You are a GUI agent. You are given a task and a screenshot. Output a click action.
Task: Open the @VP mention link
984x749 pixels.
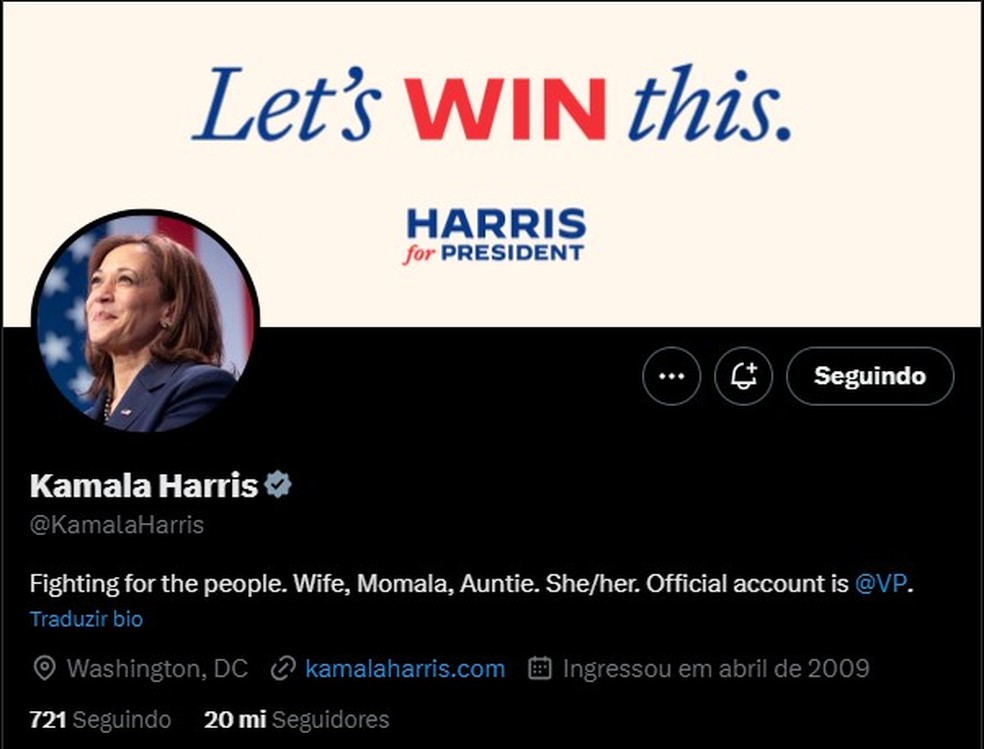(x=881, y=583)
